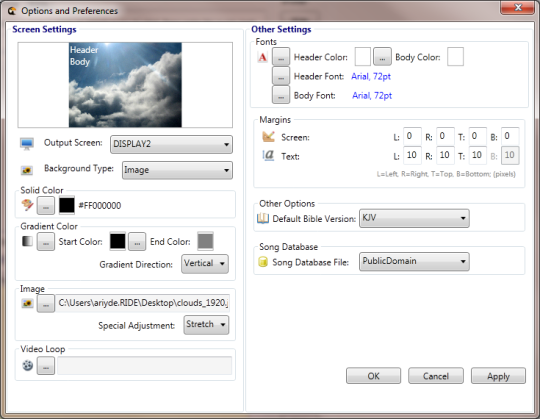Click the Text top margin field
The width and height of the screenshot is (540, 419).
477,155
